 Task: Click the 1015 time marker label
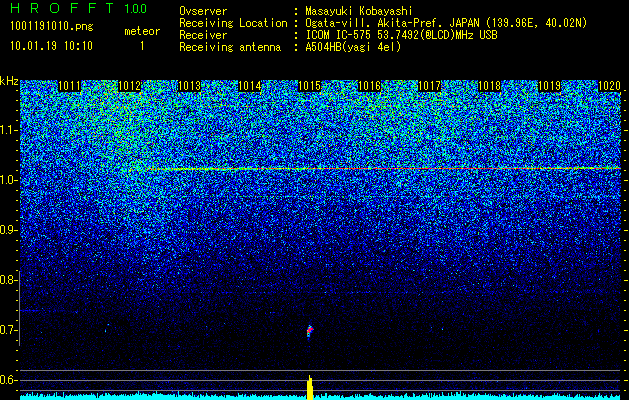click(x=310, y=86)
